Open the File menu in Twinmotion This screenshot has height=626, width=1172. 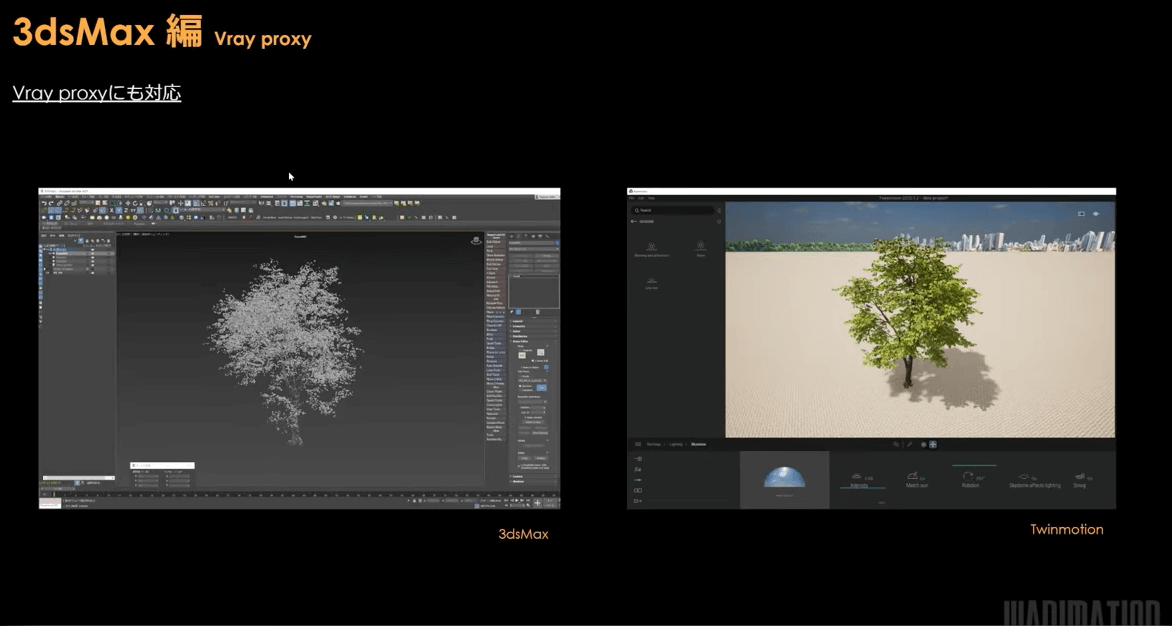point(632,198)
